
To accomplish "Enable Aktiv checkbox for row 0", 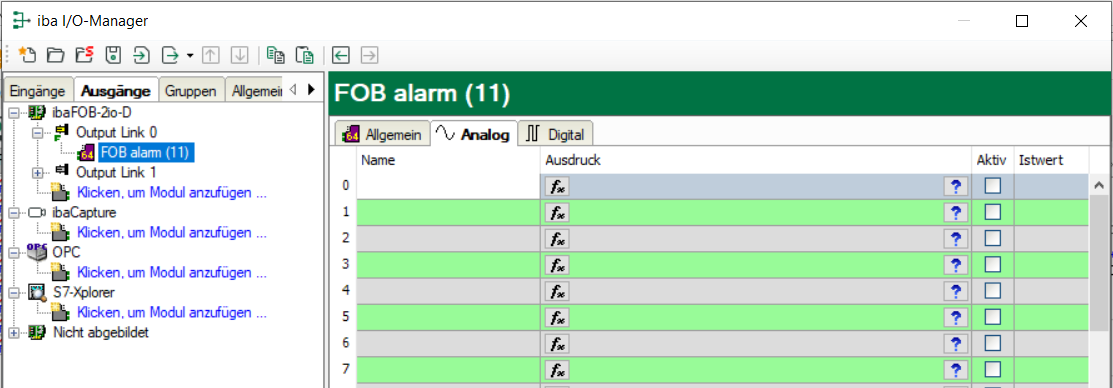I will pos(992,186).
